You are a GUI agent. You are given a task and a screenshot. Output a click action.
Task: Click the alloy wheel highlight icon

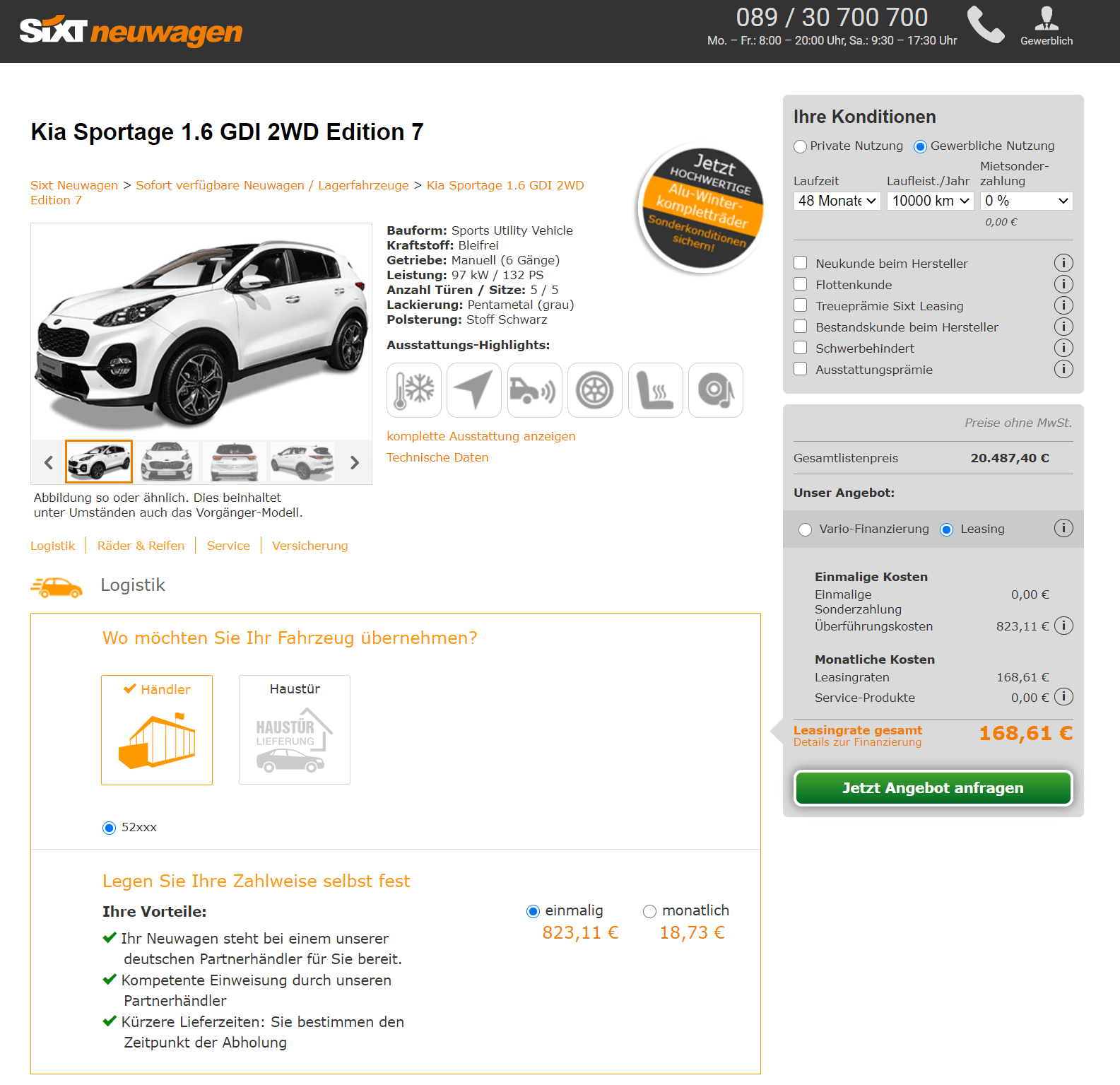pos(595,390)
